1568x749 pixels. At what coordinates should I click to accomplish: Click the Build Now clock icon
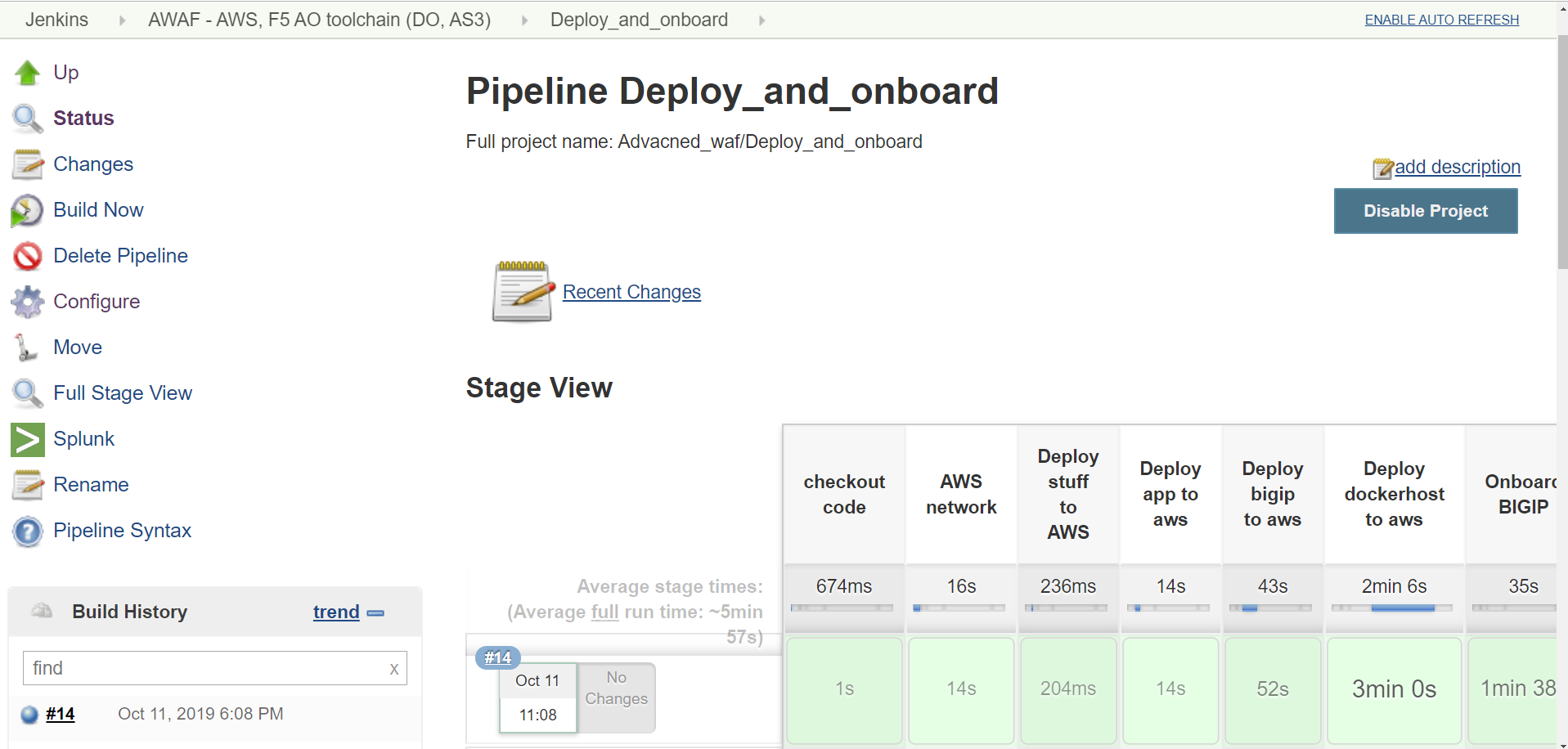click(x=27, y=210)
